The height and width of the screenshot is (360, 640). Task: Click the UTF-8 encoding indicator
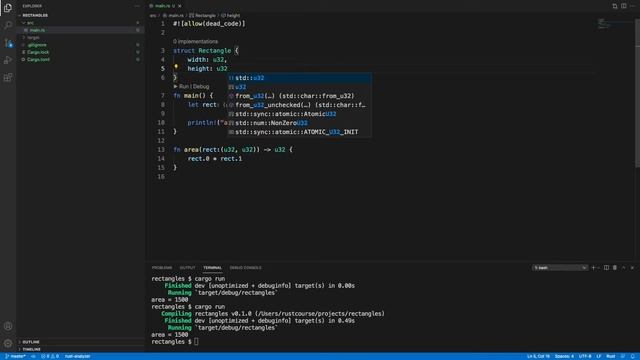[x=585, y=356]
